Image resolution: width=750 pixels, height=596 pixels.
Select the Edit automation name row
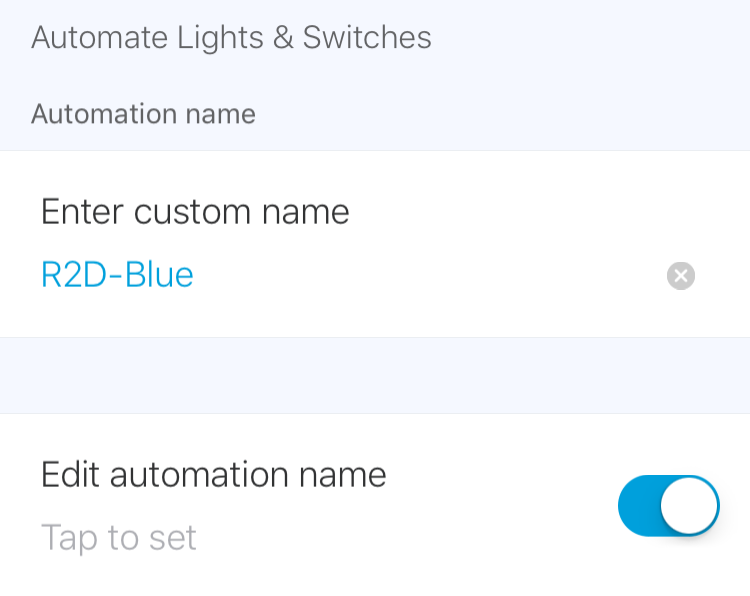pyautogui.click(x=375, y=505)
